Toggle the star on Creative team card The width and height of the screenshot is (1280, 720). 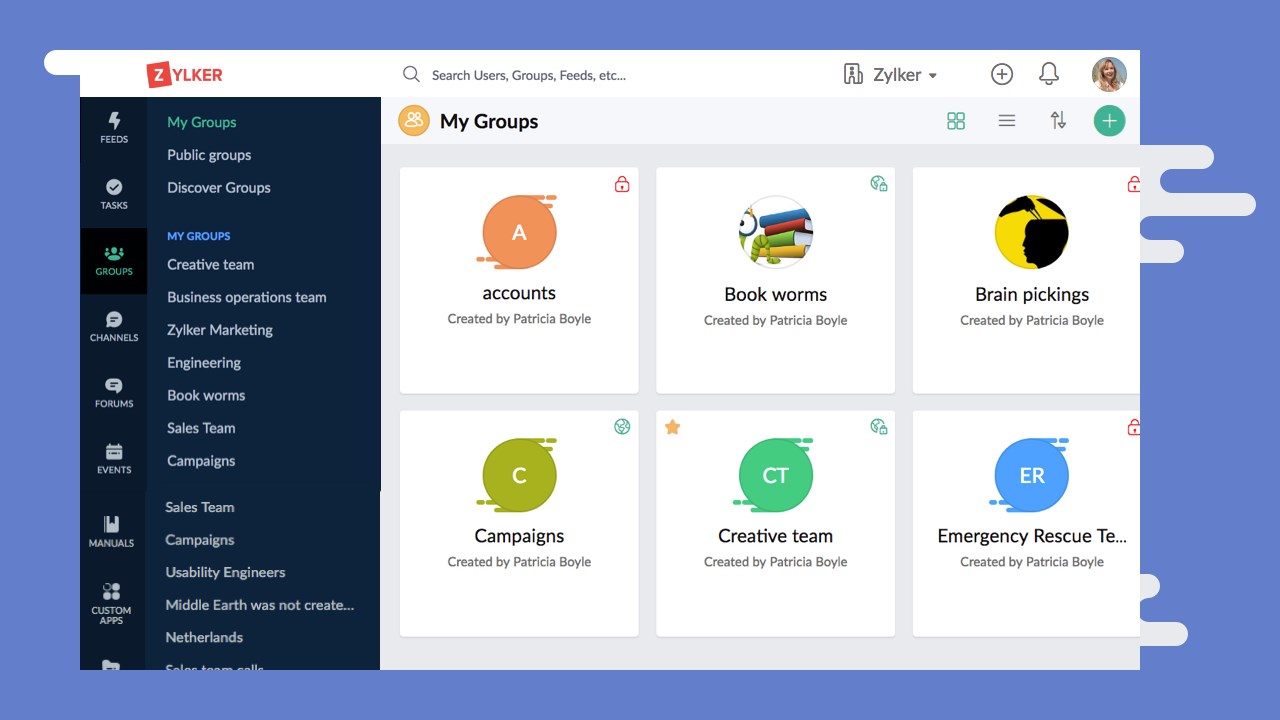coord(673,427)
